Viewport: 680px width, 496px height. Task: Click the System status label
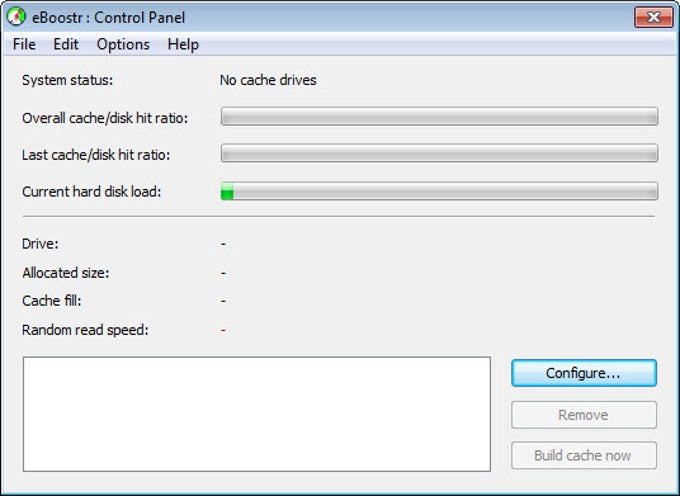click(x=67, y=80)
